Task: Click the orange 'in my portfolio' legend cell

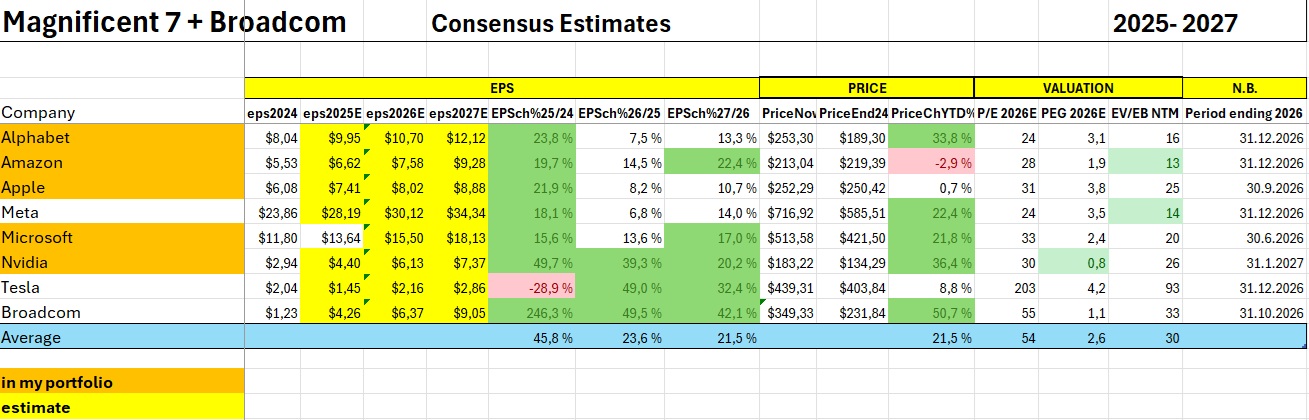Action: [x=122, y=383]
